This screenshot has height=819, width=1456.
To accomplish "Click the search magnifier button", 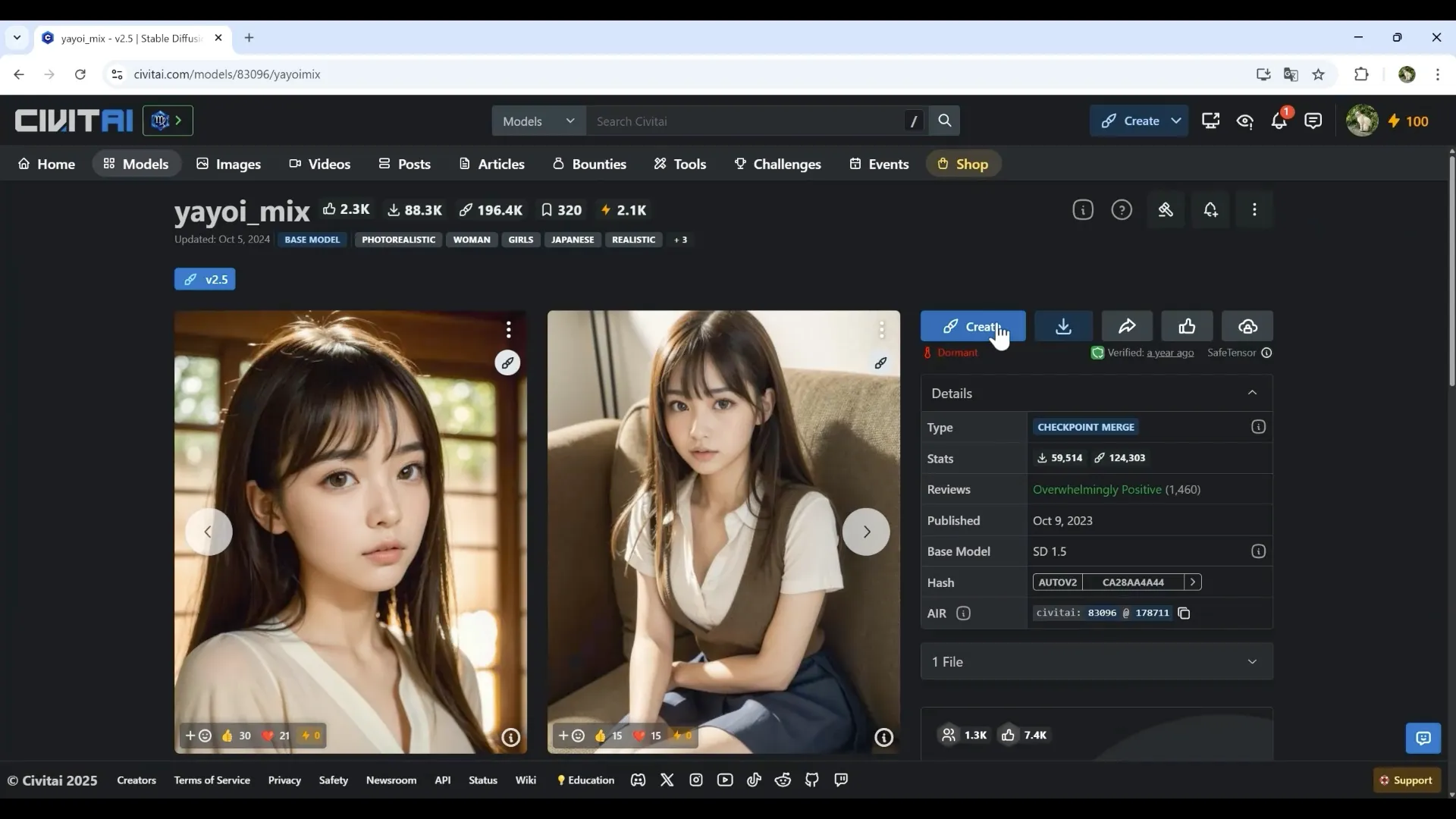I will pos(945,121).
